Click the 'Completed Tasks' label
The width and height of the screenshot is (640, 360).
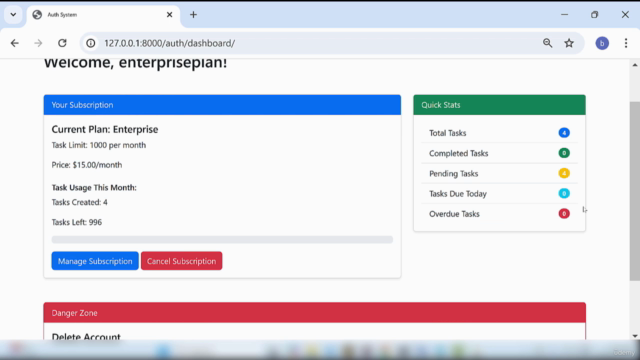click(x=458, y=153)
